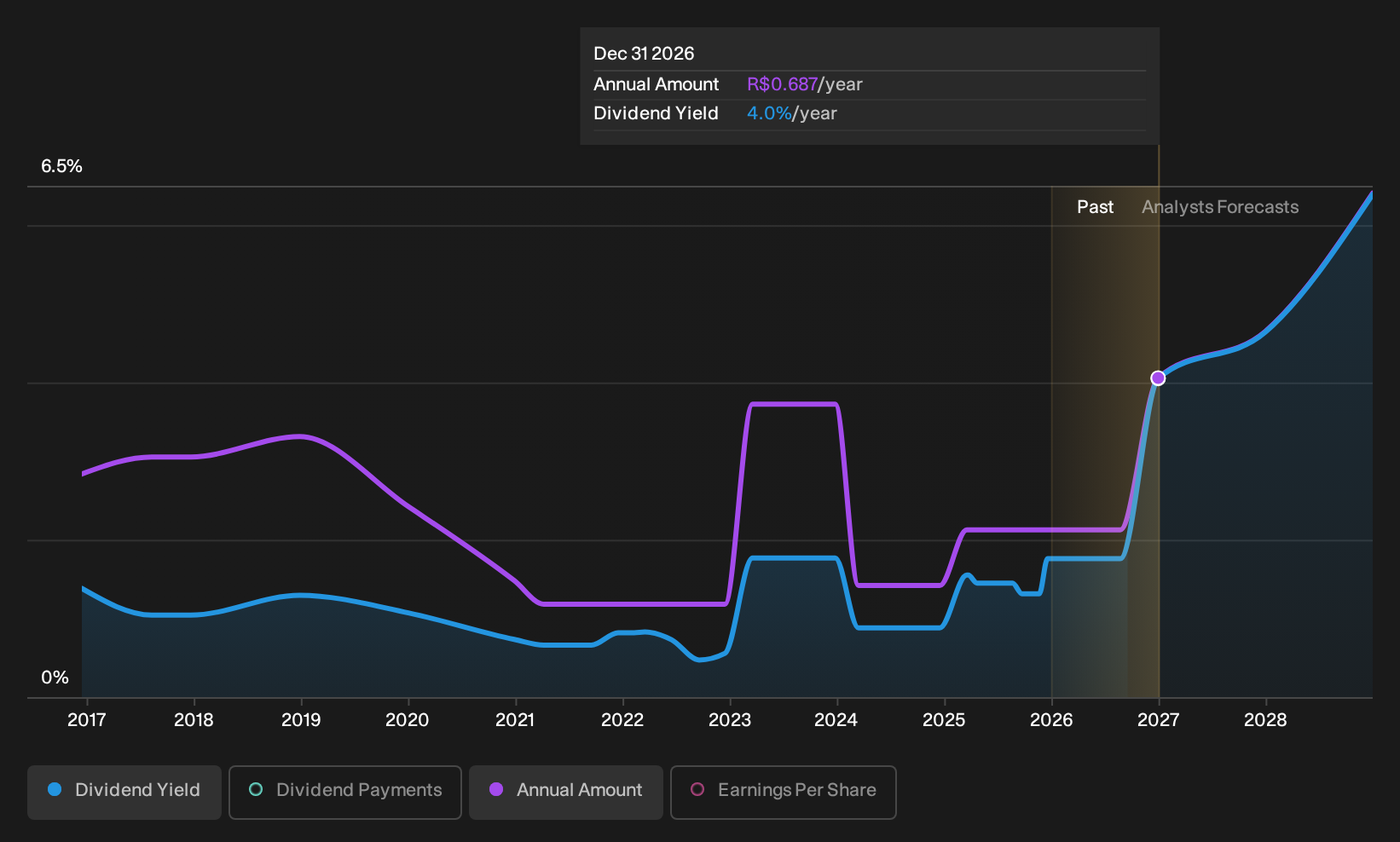Click the Annual Amount tooltip row label
Screen dimensions: 1400x842
[657, 84]
